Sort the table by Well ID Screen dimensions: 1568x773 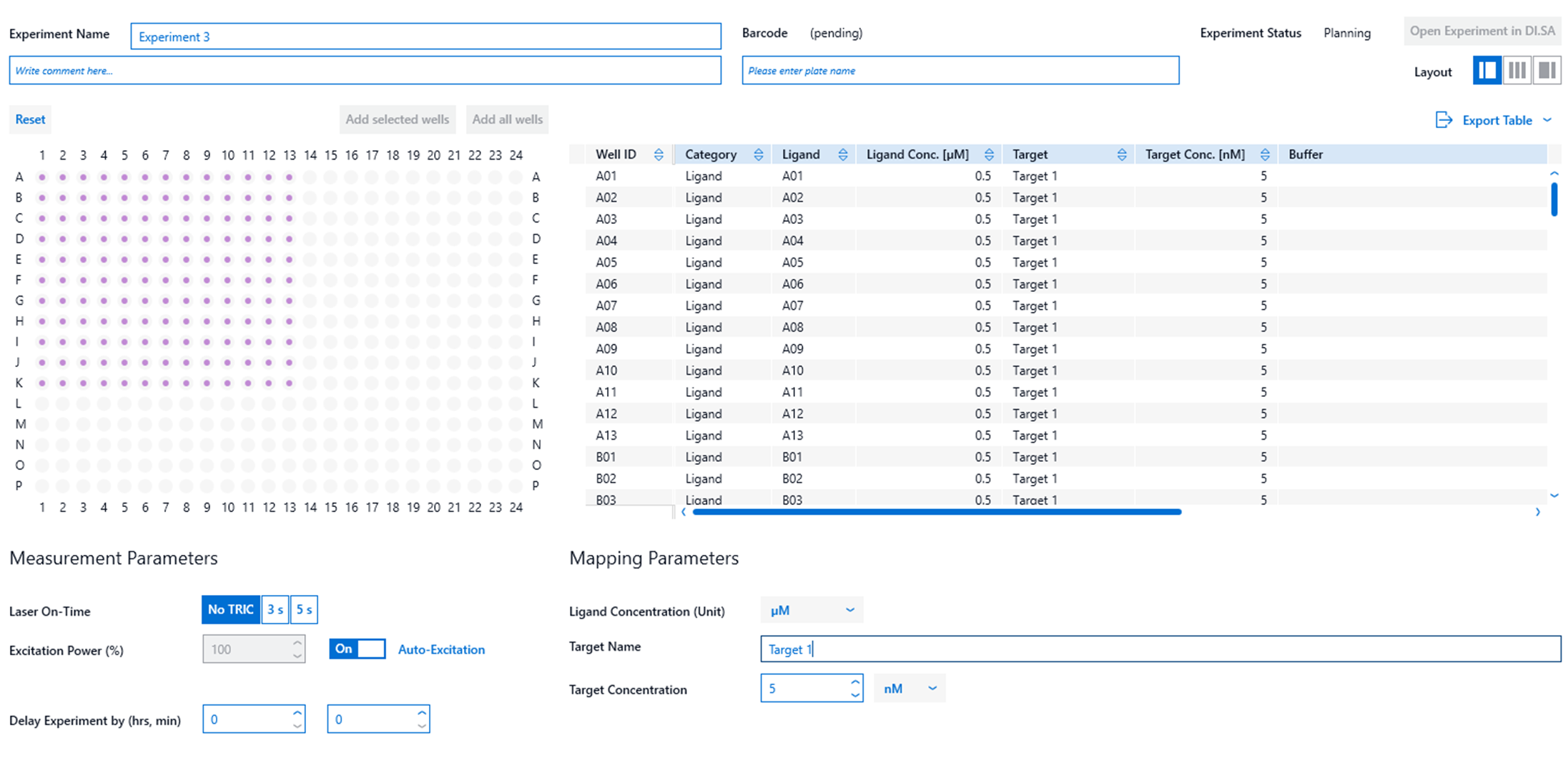coord(659,154)
